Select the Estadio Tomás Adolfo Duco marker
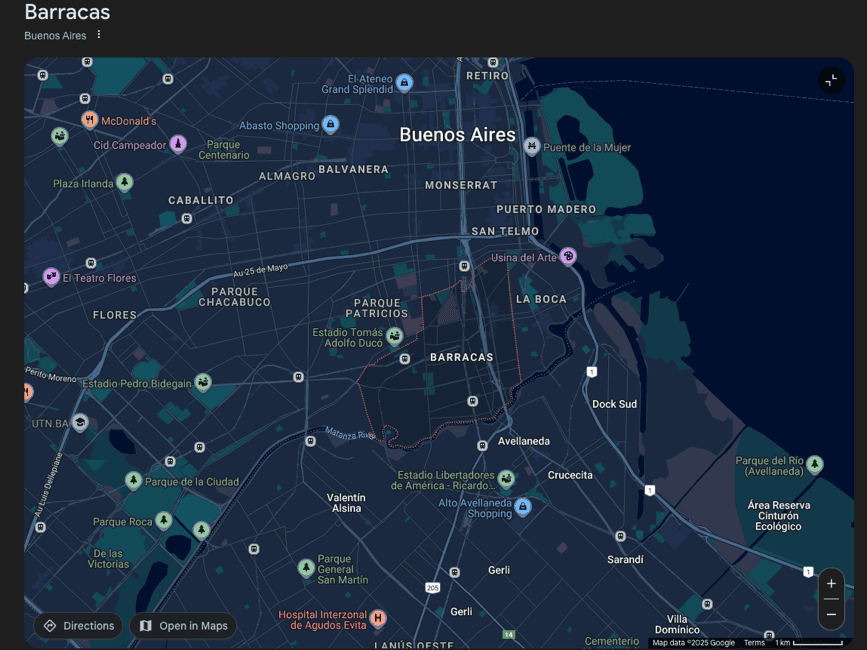 pos(396,335)
